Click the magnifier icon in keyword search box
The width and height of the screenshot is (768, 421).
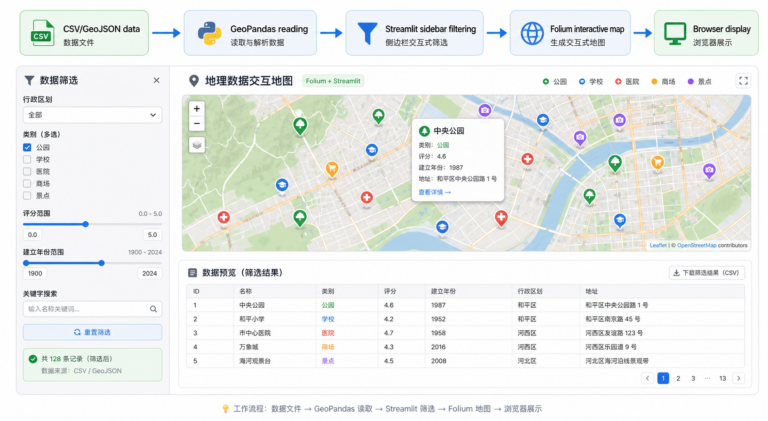coord(153,309)
